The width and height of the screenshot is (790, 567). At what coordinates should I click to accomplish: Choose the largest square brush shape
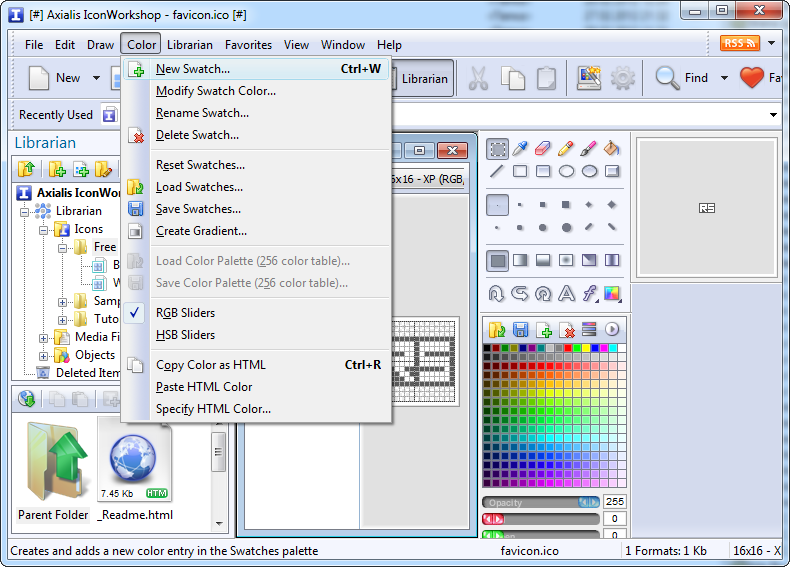point(566,205)
